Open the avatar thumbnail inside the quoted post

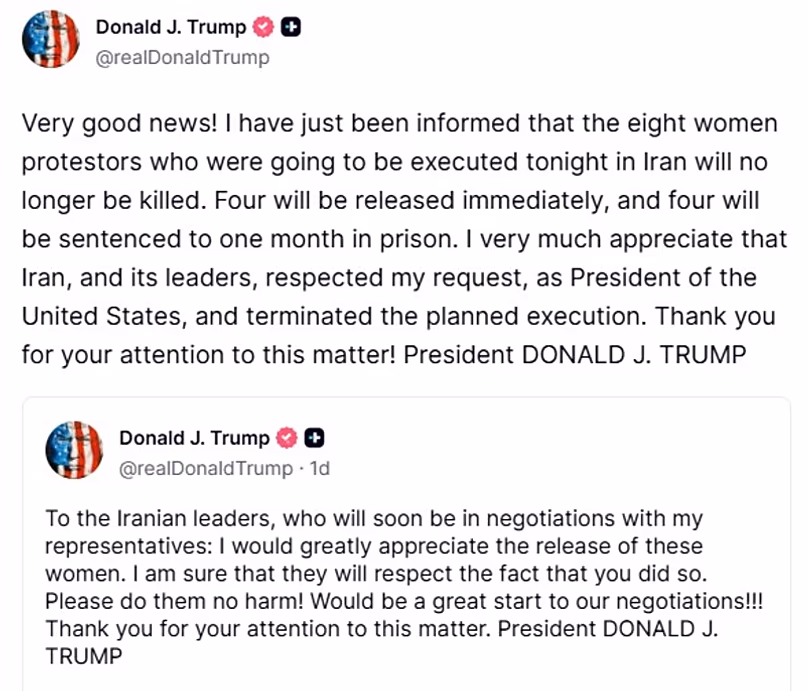pos(74,450)
